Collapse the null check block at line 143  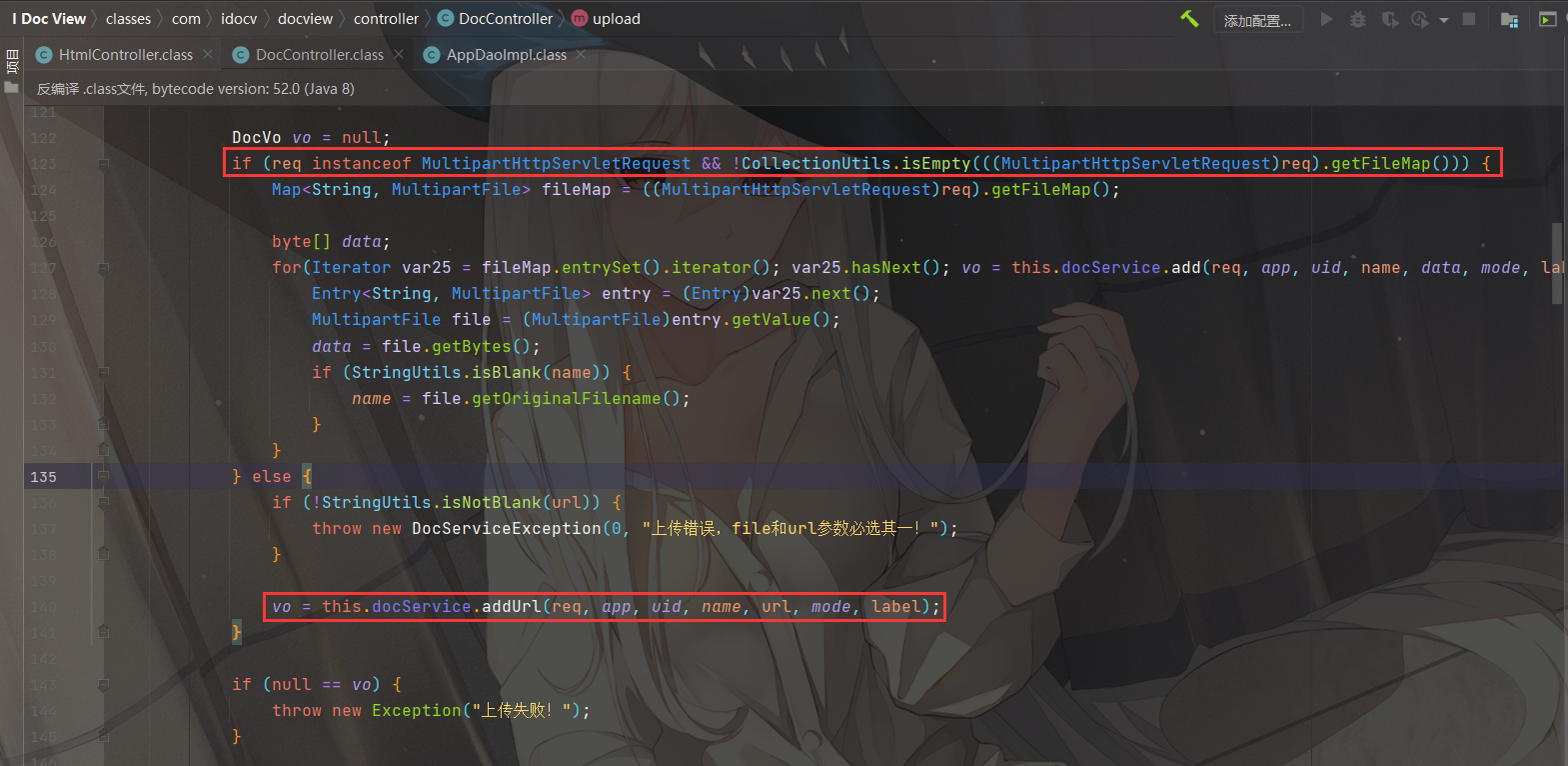point(103,684)
